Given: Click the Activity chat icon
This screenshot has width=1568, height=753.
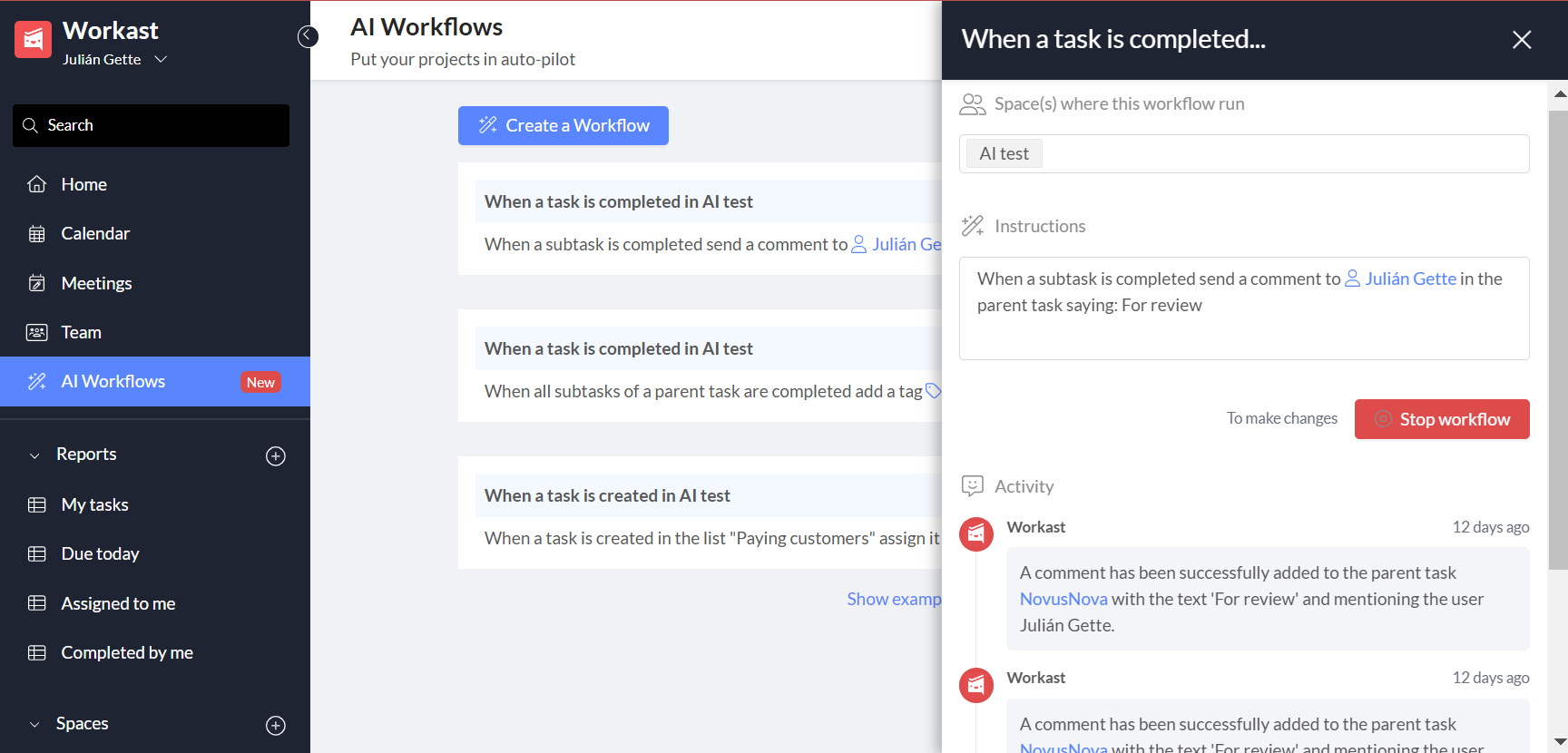Looking at the screenshot, I should tap(973, 486).
